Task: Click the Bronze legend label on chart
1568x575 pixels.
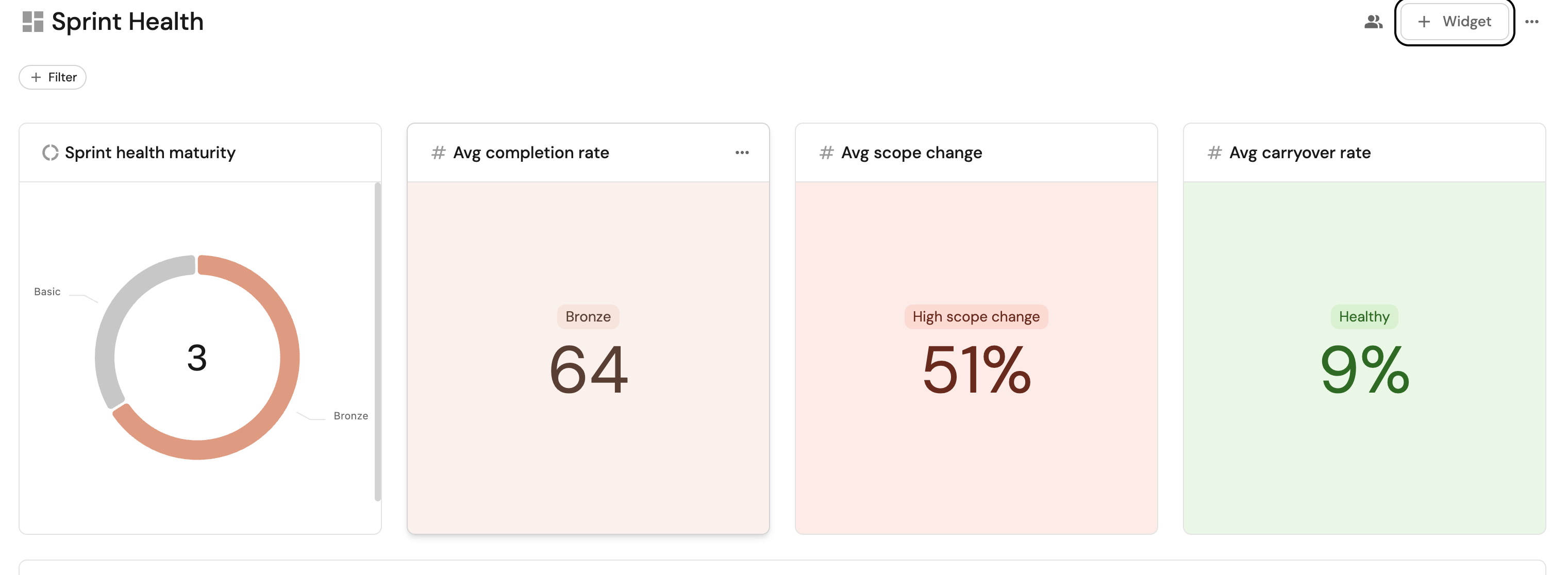Action: tap(351, 416)
